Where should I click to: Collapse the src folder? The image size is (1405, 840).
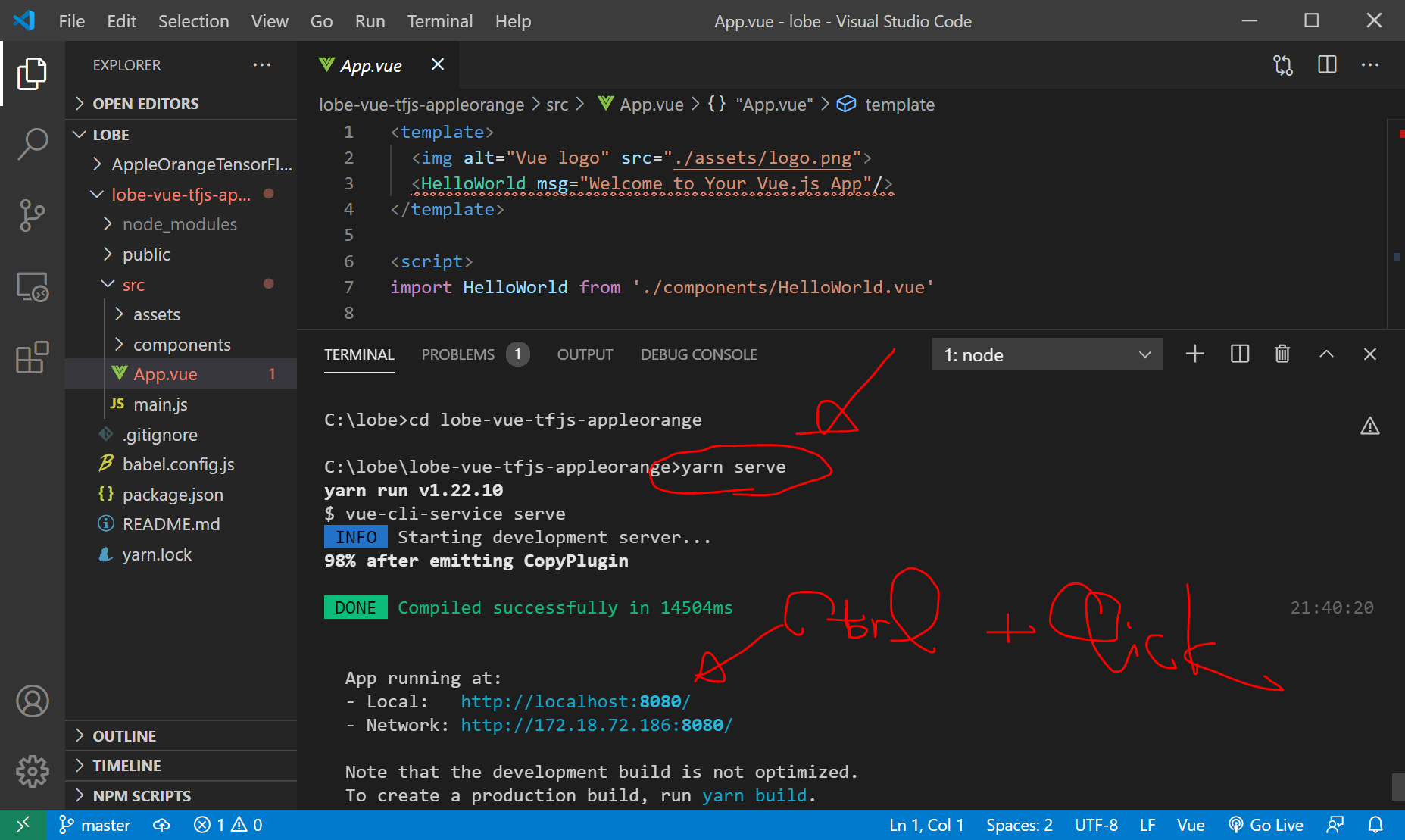[x=181, y=285]
